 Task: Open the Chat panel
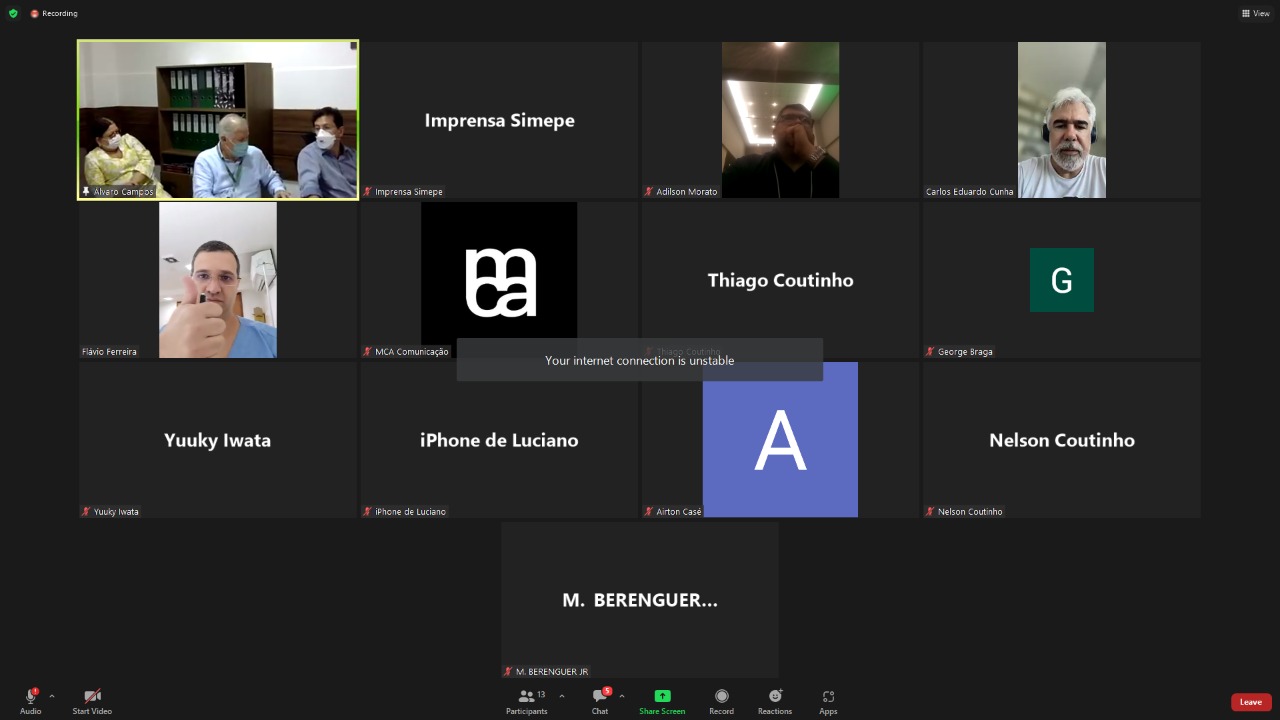pos(599,701)
